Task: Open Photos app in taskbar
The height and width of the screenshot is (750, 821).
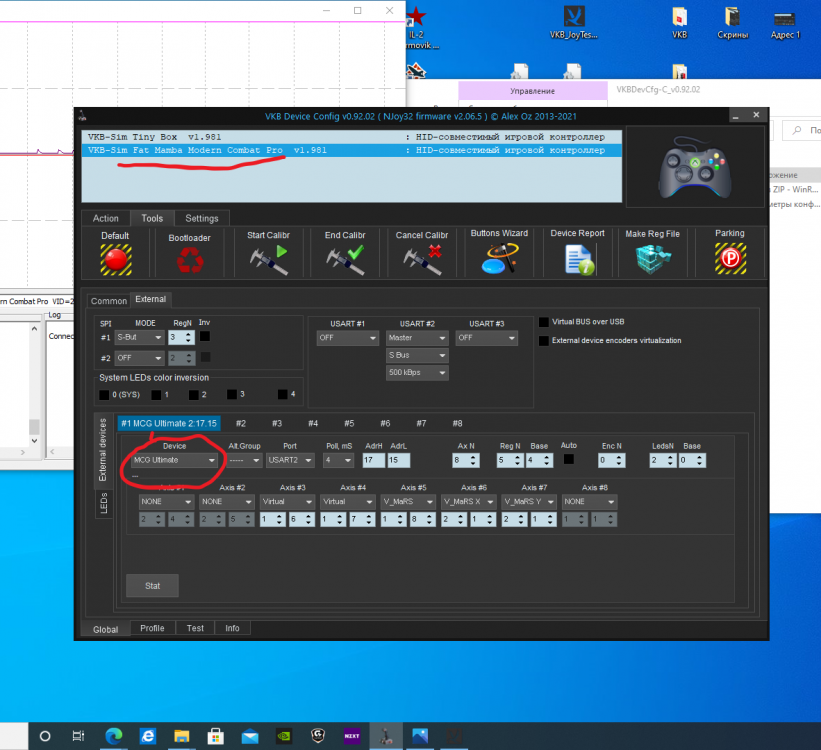Action: [x=420, y=736]
